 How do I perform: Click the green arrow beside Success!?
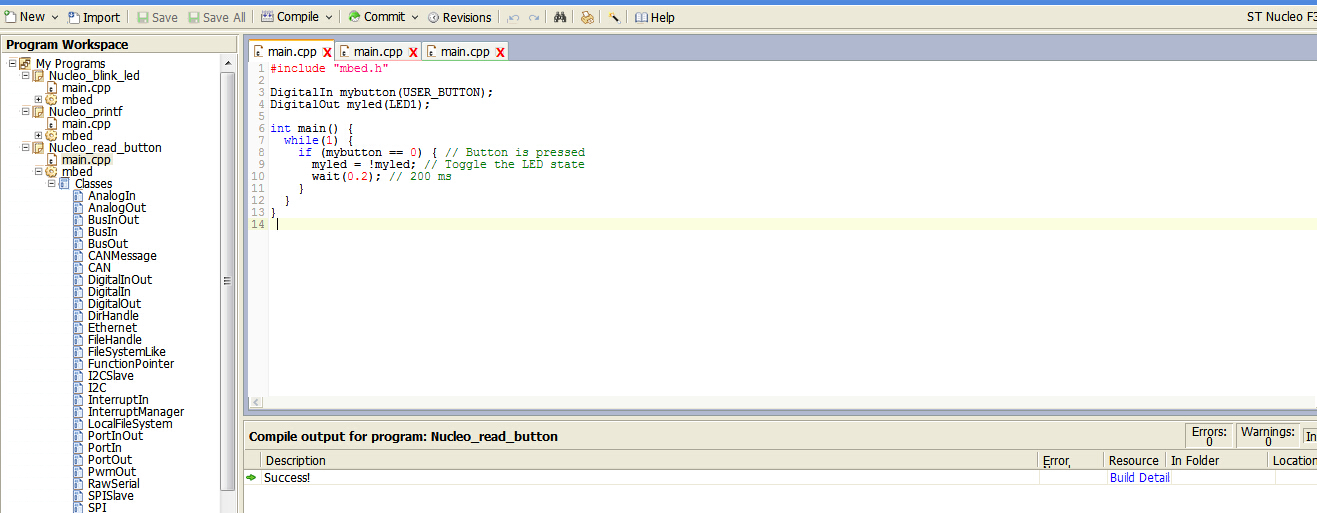[x=251, y=478]
